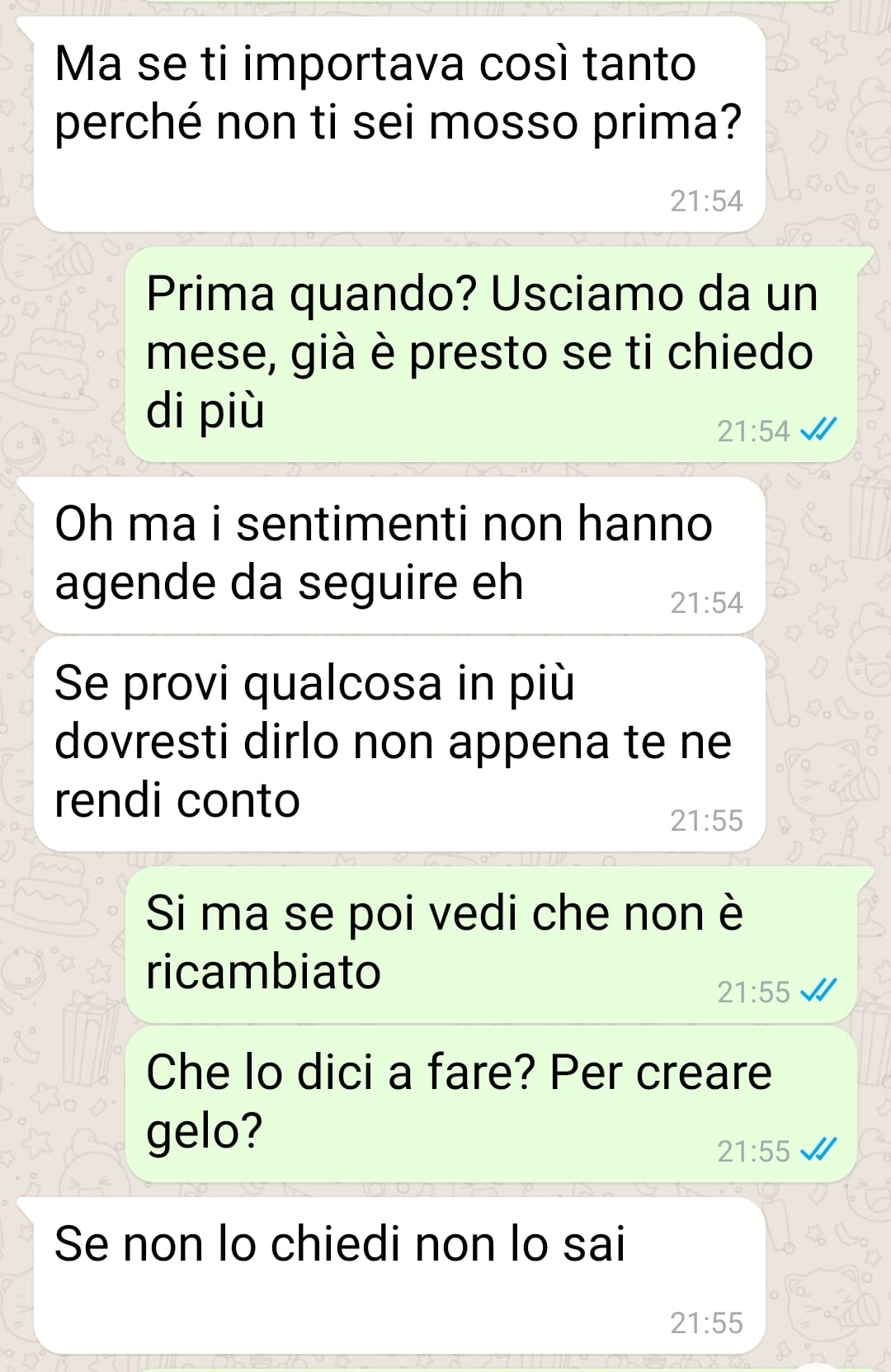Screen dimensions: 891x1372
Task: Click the 21:55 timestamp under 'Se non lo chiedi'
Action: point(706,1323)
